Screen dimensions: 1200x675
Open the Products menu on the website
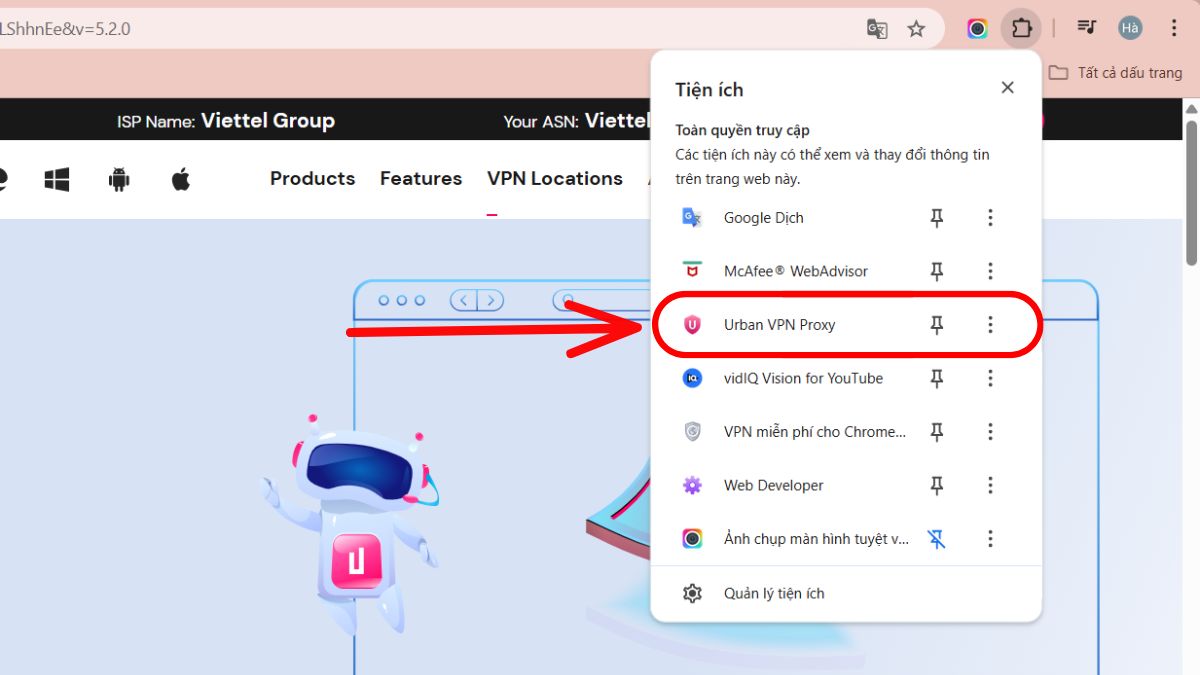pyautogui.click(x=312, y=178)
